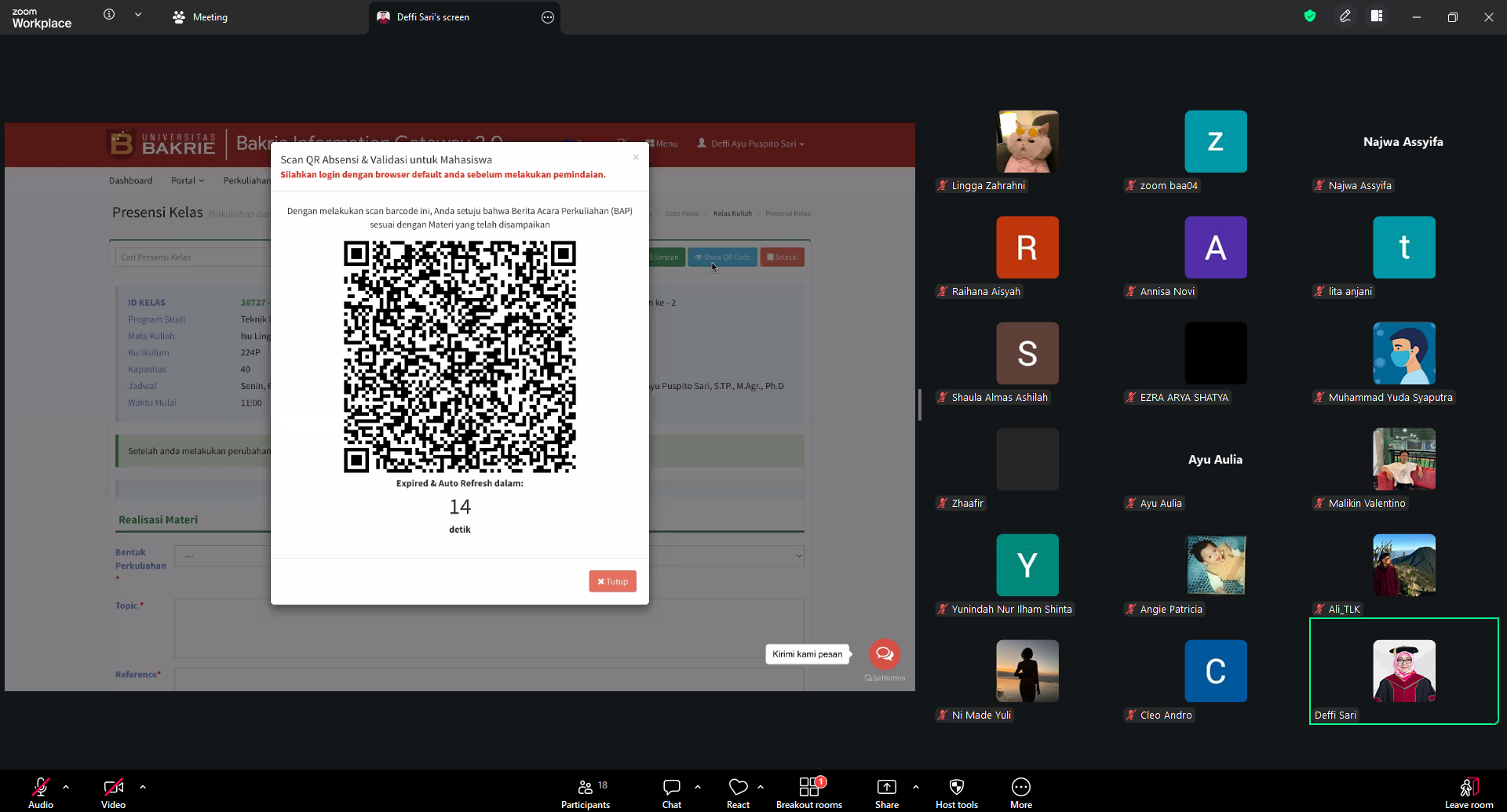Expand the dropdown chevron beside meeting info

[138, 15]
